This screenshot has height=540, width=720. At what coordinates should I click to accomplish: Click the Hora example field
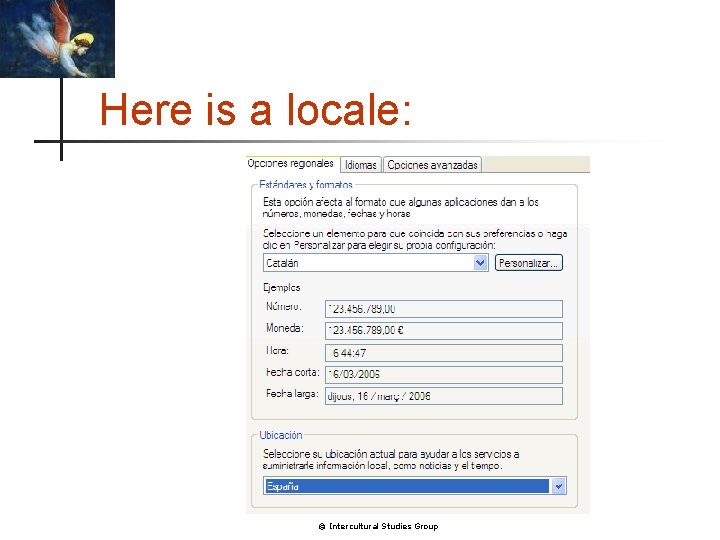coord(444,353)
